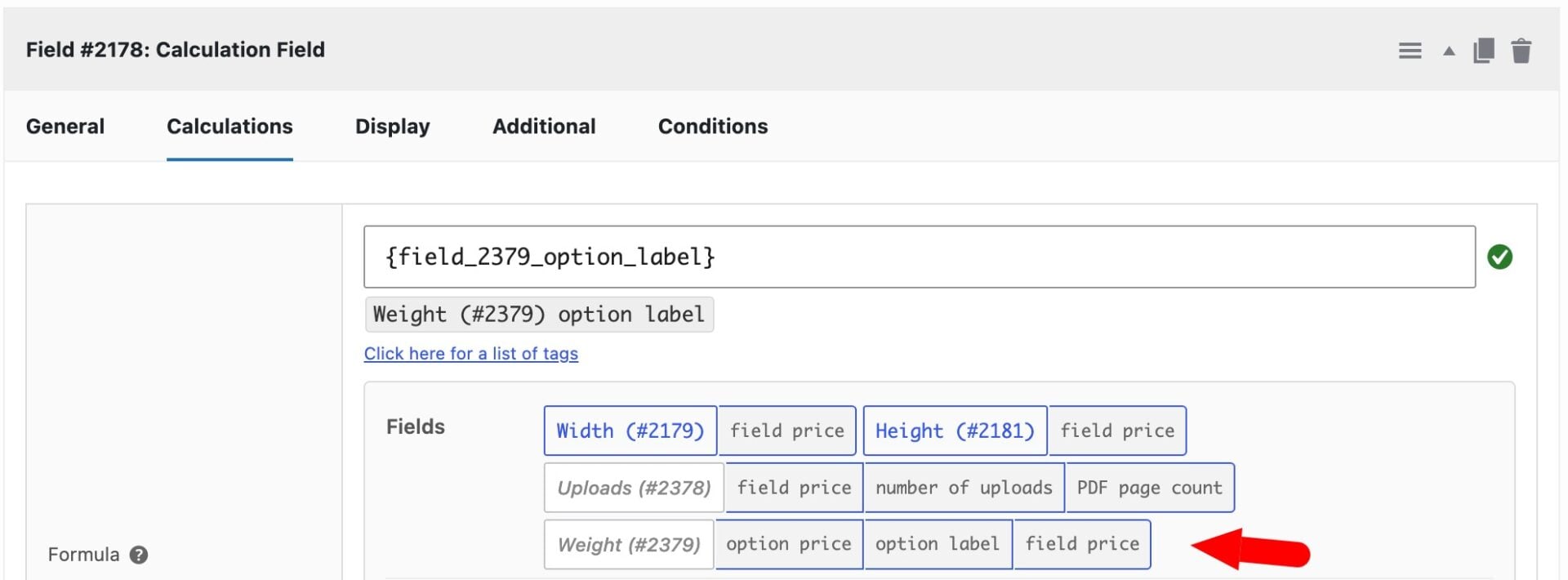Insert the Width (#2179) field tag
Viewport: 1568px width, 580px height.
click(630, 431)
